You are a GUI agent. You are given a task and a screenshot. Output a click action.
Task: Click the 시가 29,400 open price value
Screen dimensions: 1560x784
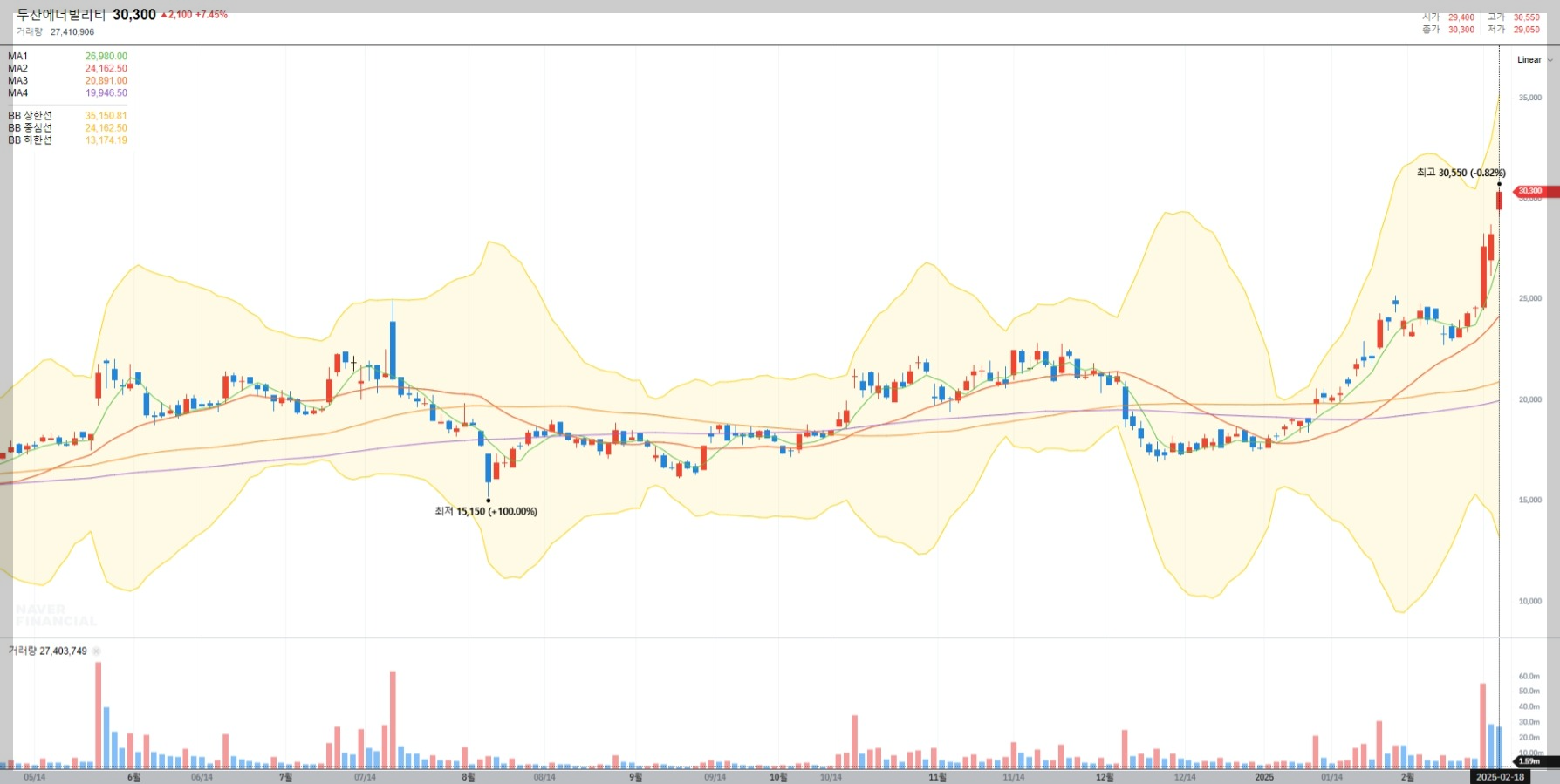[x=1461, y=17]
